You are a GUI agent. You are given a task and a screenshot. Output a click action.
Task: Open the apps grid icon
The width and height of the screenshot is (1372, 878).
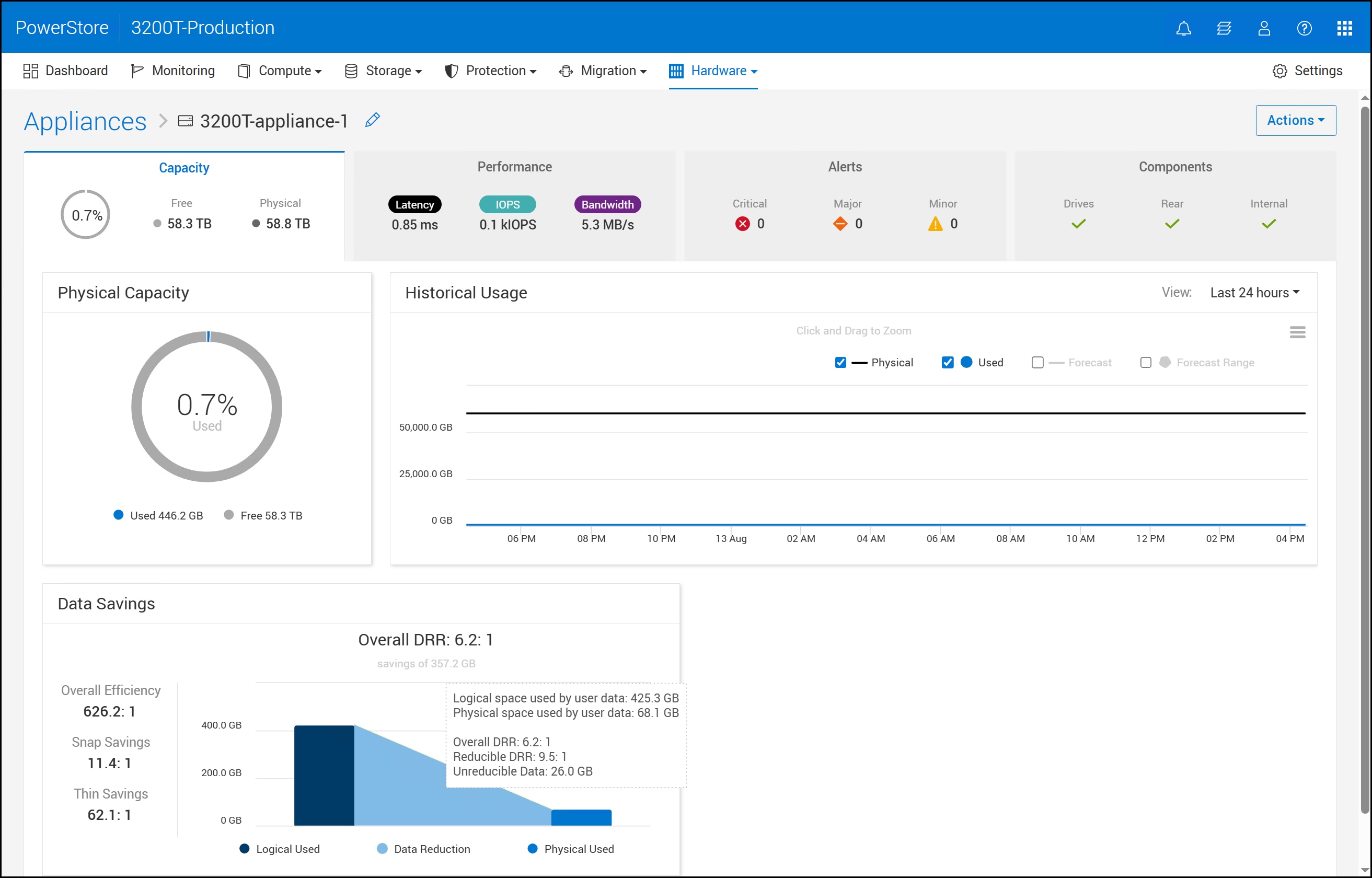pyautogui.click(x=1345, y=28)
